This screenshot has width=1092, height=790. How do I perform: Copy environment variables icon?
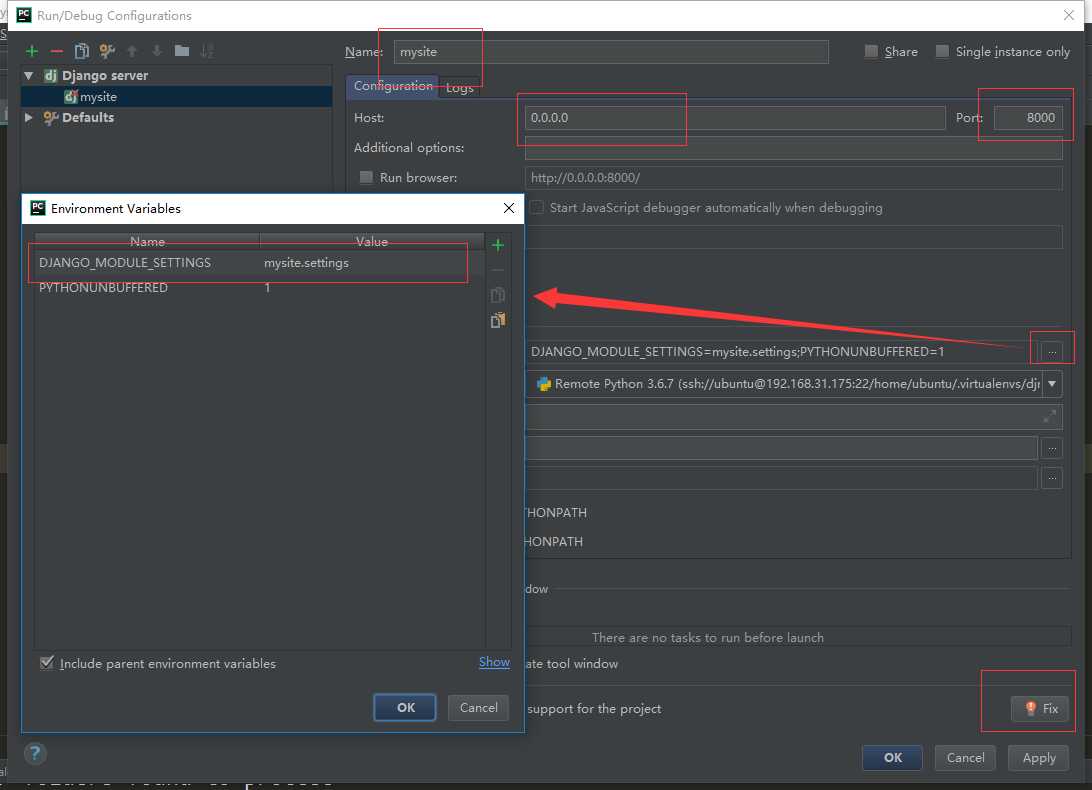pyautogui.click(x=498, y=295)
